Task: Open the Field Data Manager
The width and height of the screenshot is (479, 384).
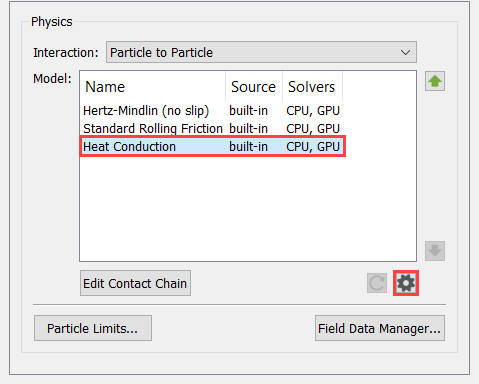Action: coord(380,328)
